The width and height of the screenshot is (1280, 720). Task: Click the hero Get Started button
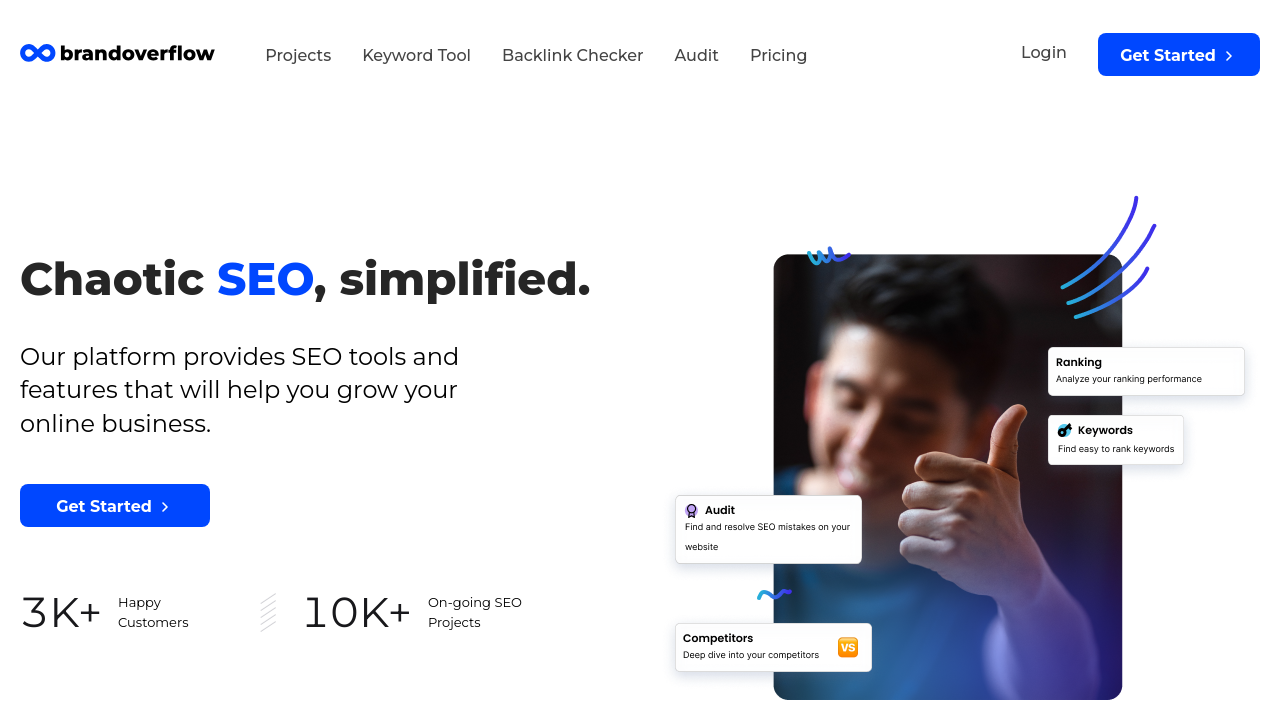(x=115, y=506)
